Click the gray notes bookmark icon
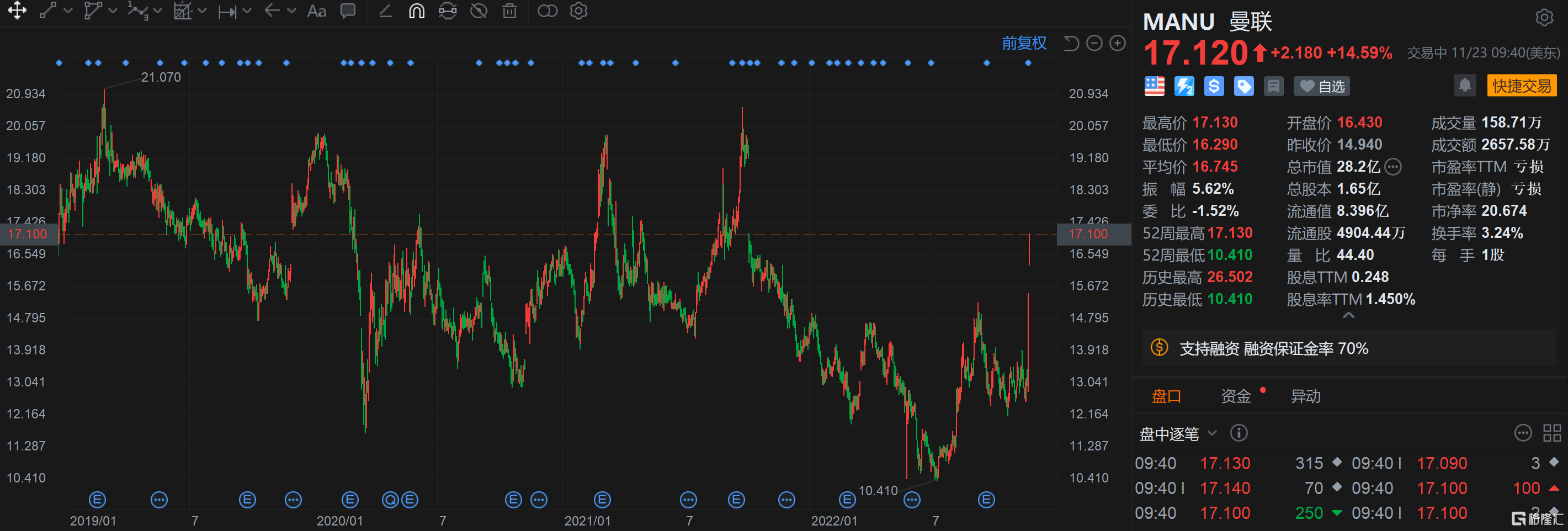Screen dimensions: 1568x531 1273,87
